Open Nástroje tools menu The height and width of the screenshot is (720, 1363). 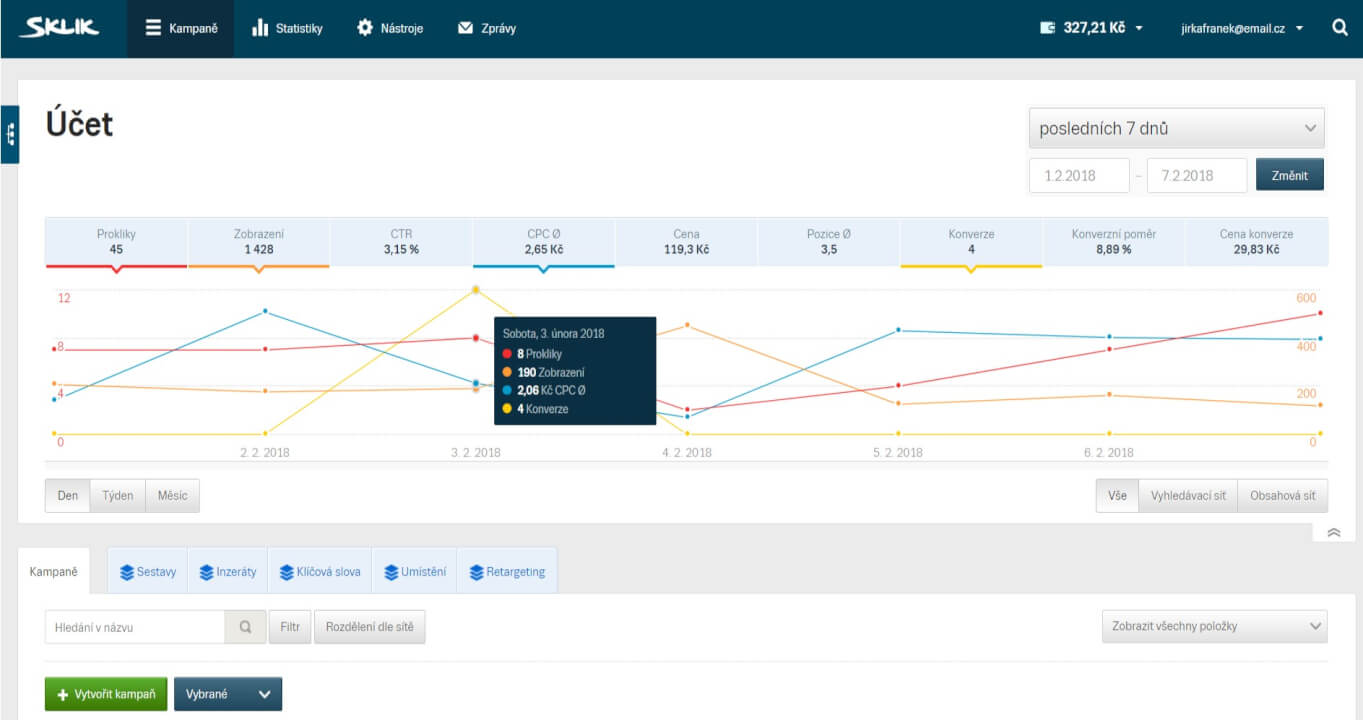coord(390,28)
